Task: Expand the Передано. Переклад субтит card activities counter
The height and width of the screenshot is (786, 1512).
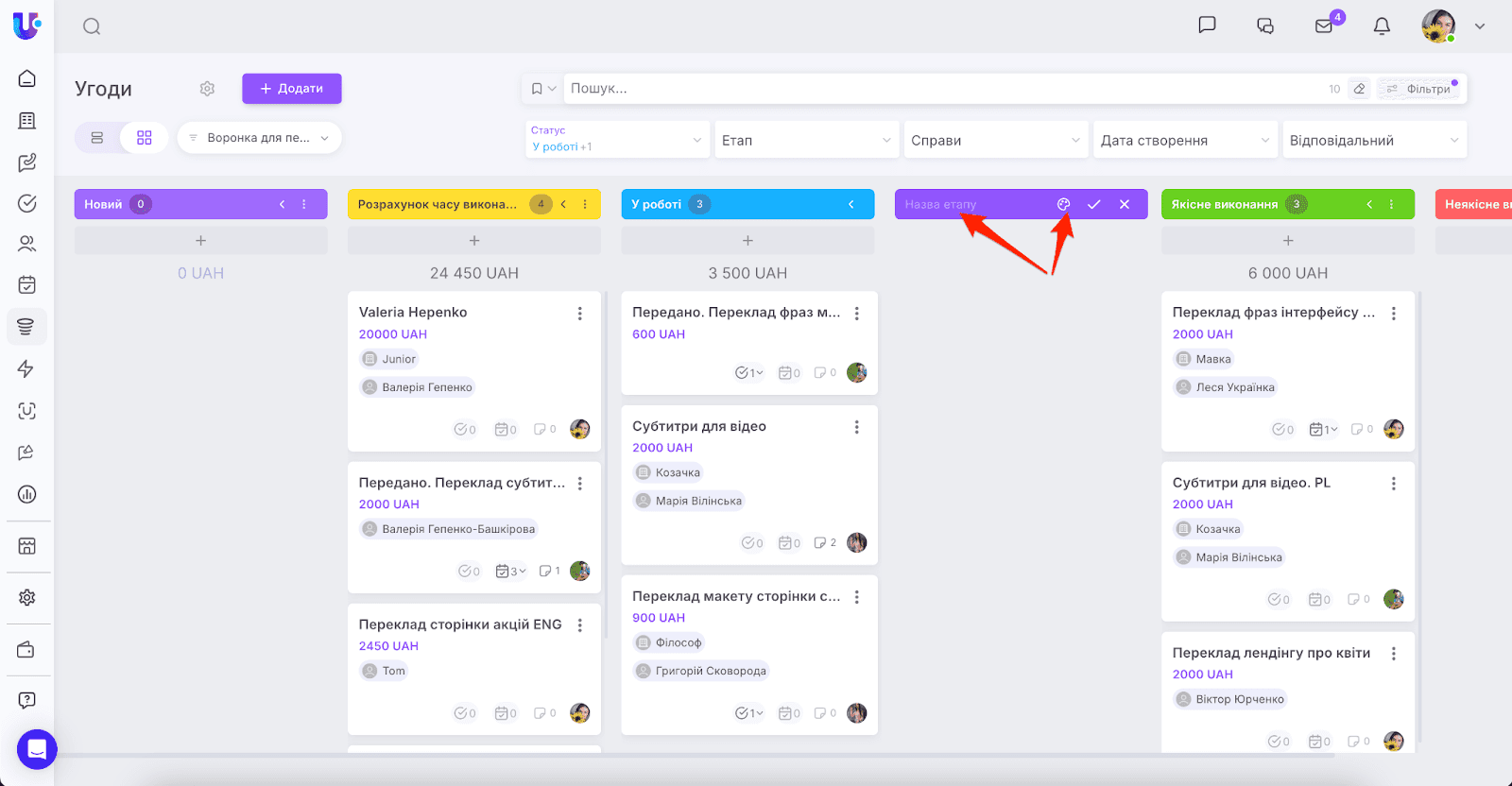Action: (511, 572)
